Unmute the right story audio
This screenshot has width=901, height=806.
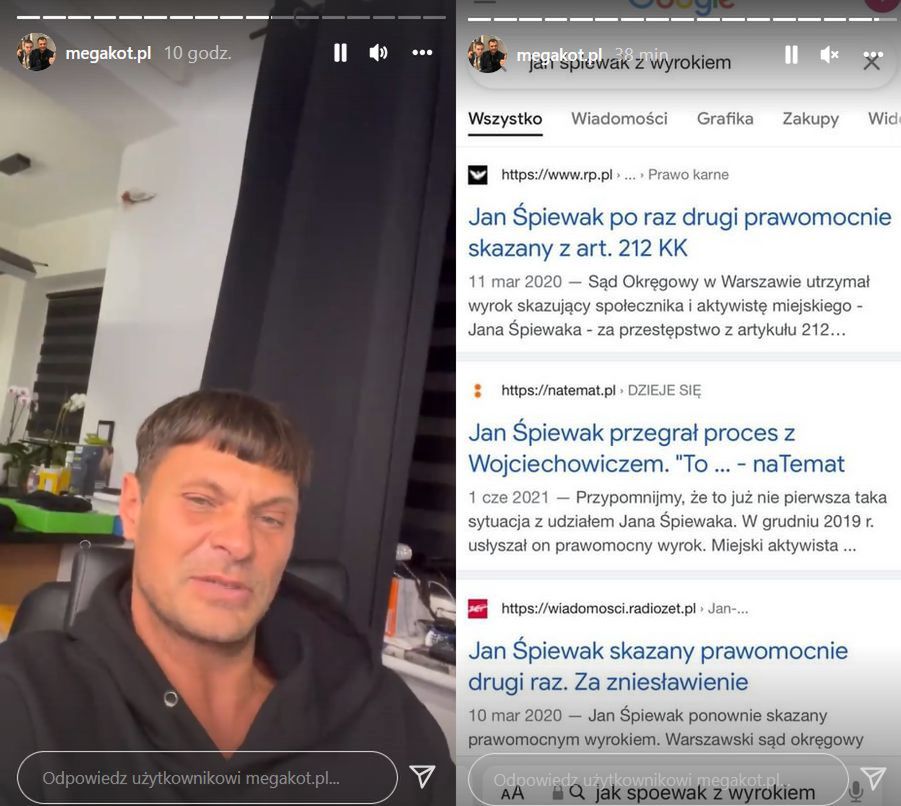pos(829,55)
